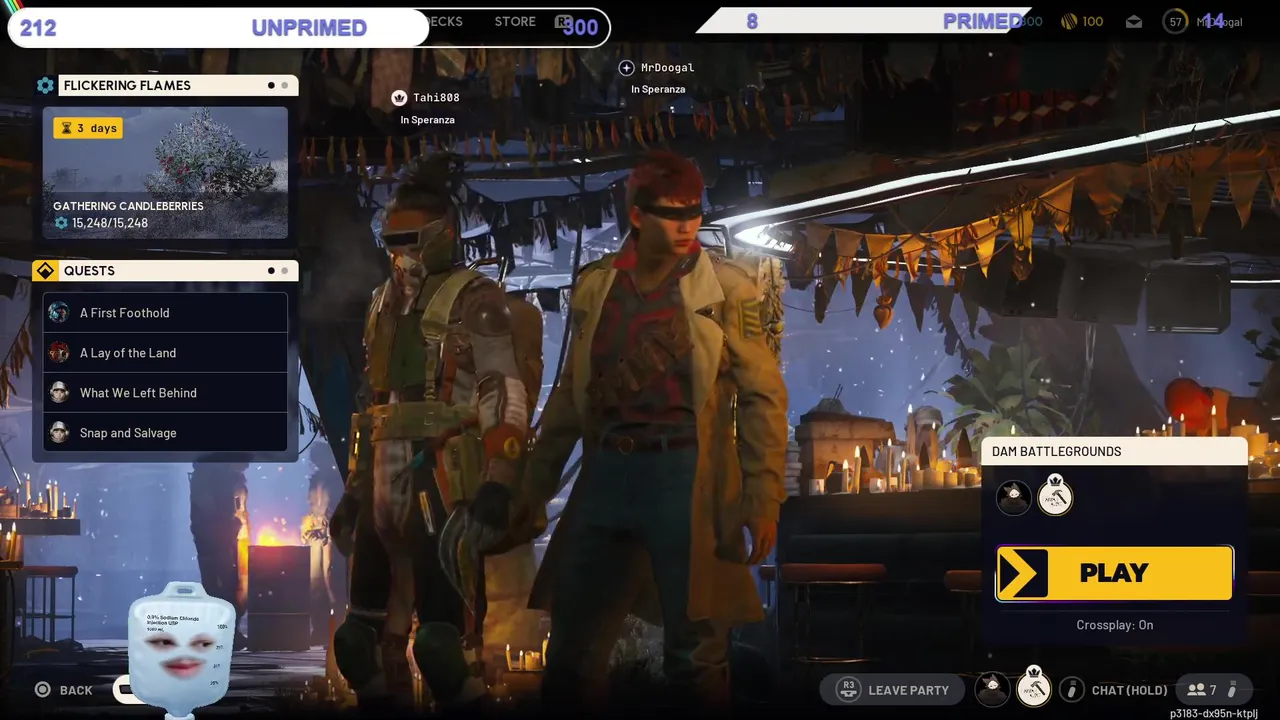
Task: Click quest giver portrait beside Snap and Salvage
Action: (59, 433)
